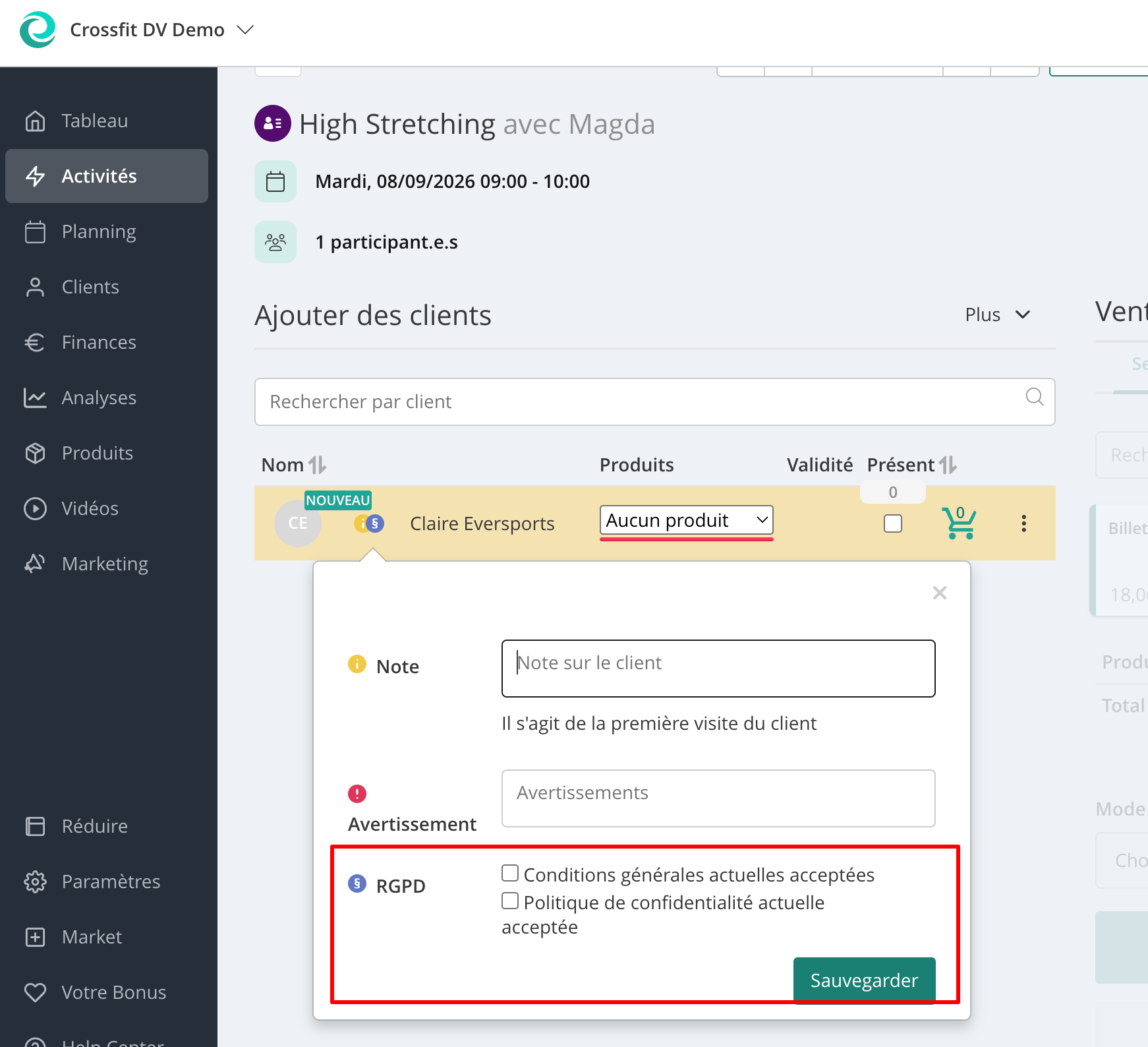Sort the list by the Présent arrows
The width and height of the screenshot is (1148, 1047).
coord(948,465)
